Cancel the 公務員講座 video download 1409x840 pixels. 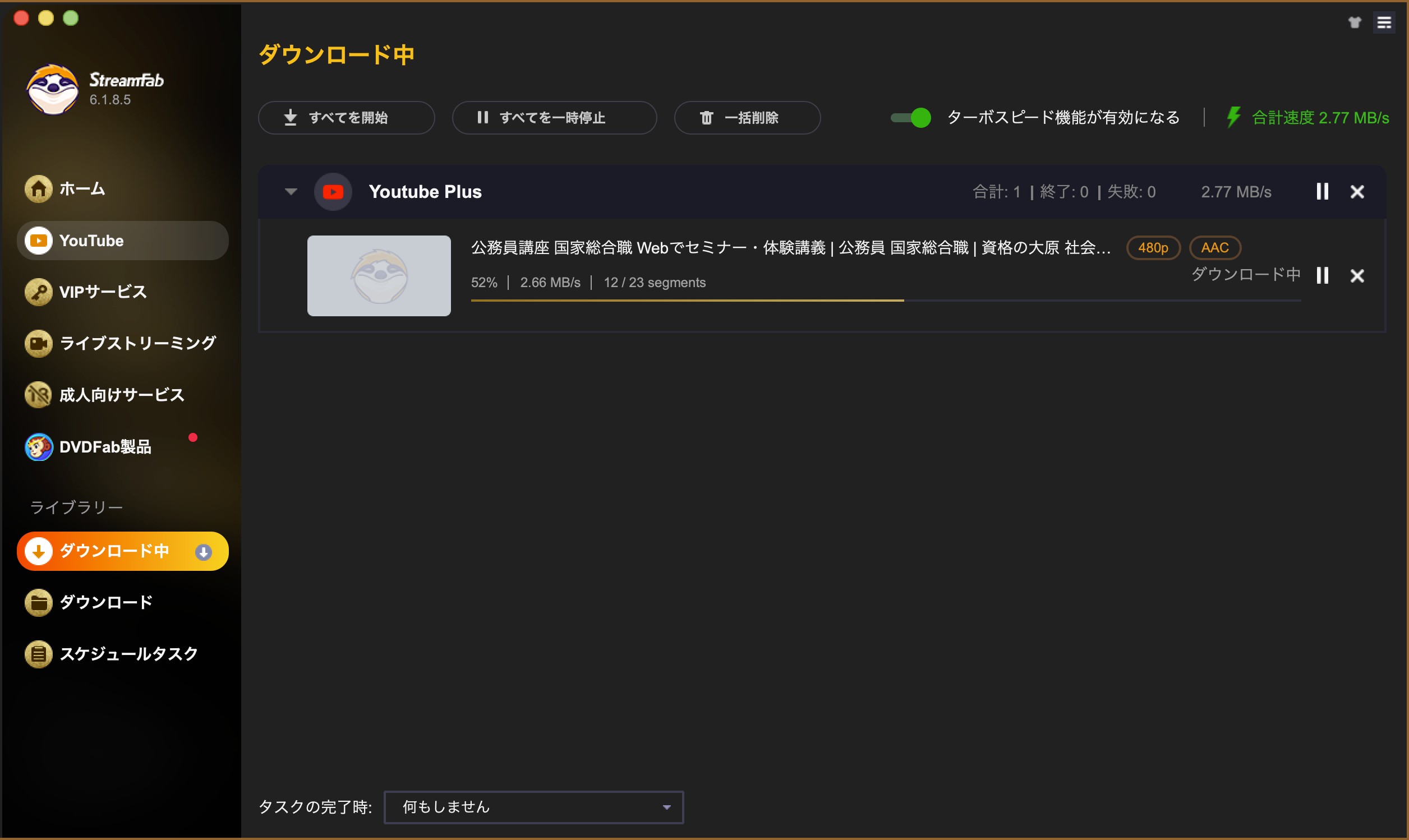(1357, 276)
